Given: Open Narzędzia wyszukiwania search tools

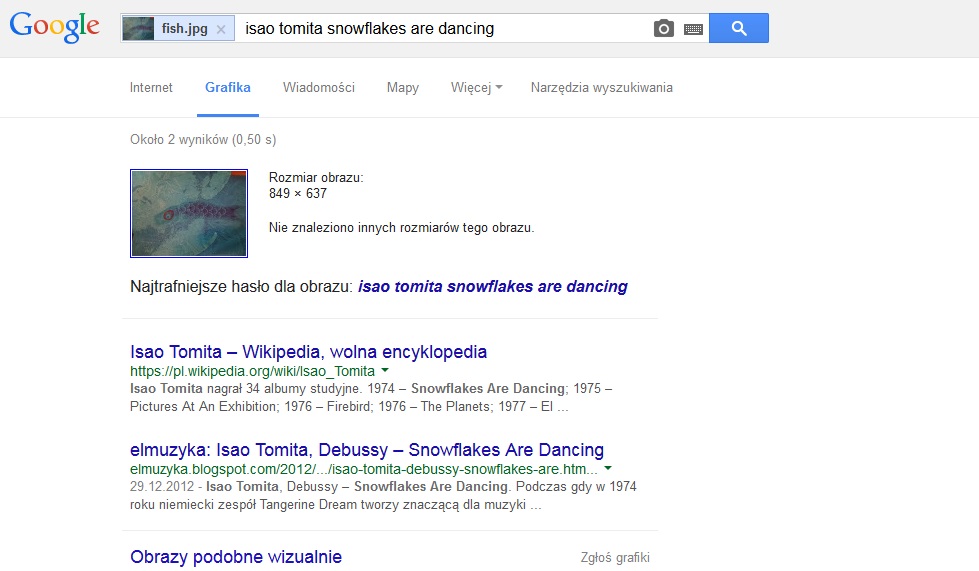Looking at the screenshot, I should click(x=602, y=88).
